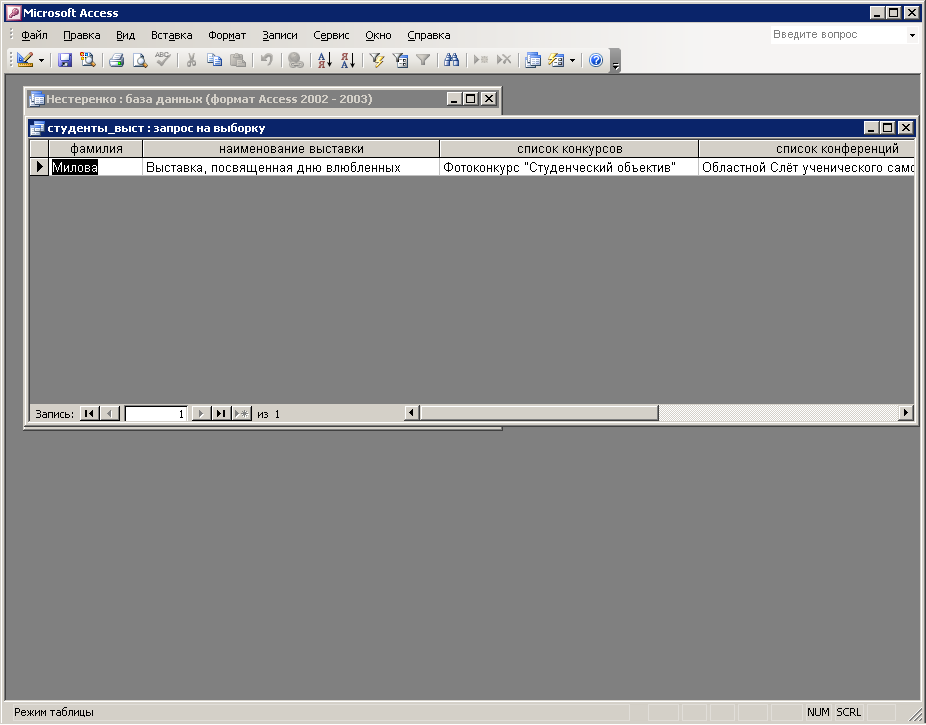Open Print Preview from toolbar
Screen dimensions: 926x725
(x=140, y=60)
